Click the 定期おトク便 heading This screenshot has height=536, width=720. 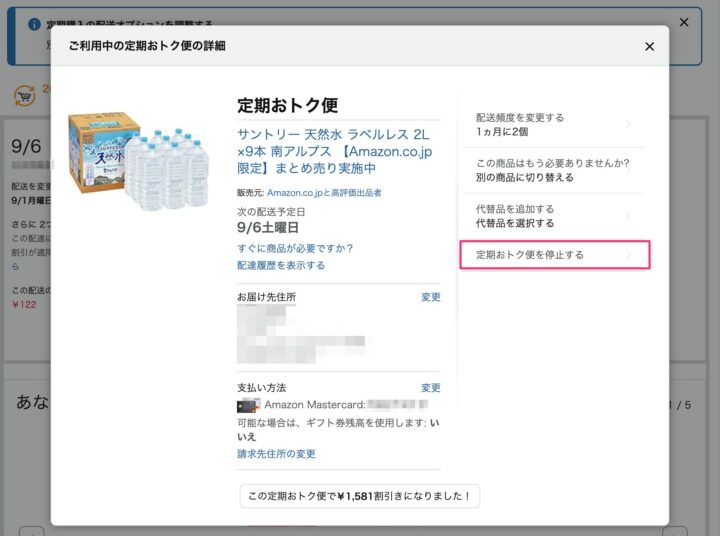pos(288,105)
